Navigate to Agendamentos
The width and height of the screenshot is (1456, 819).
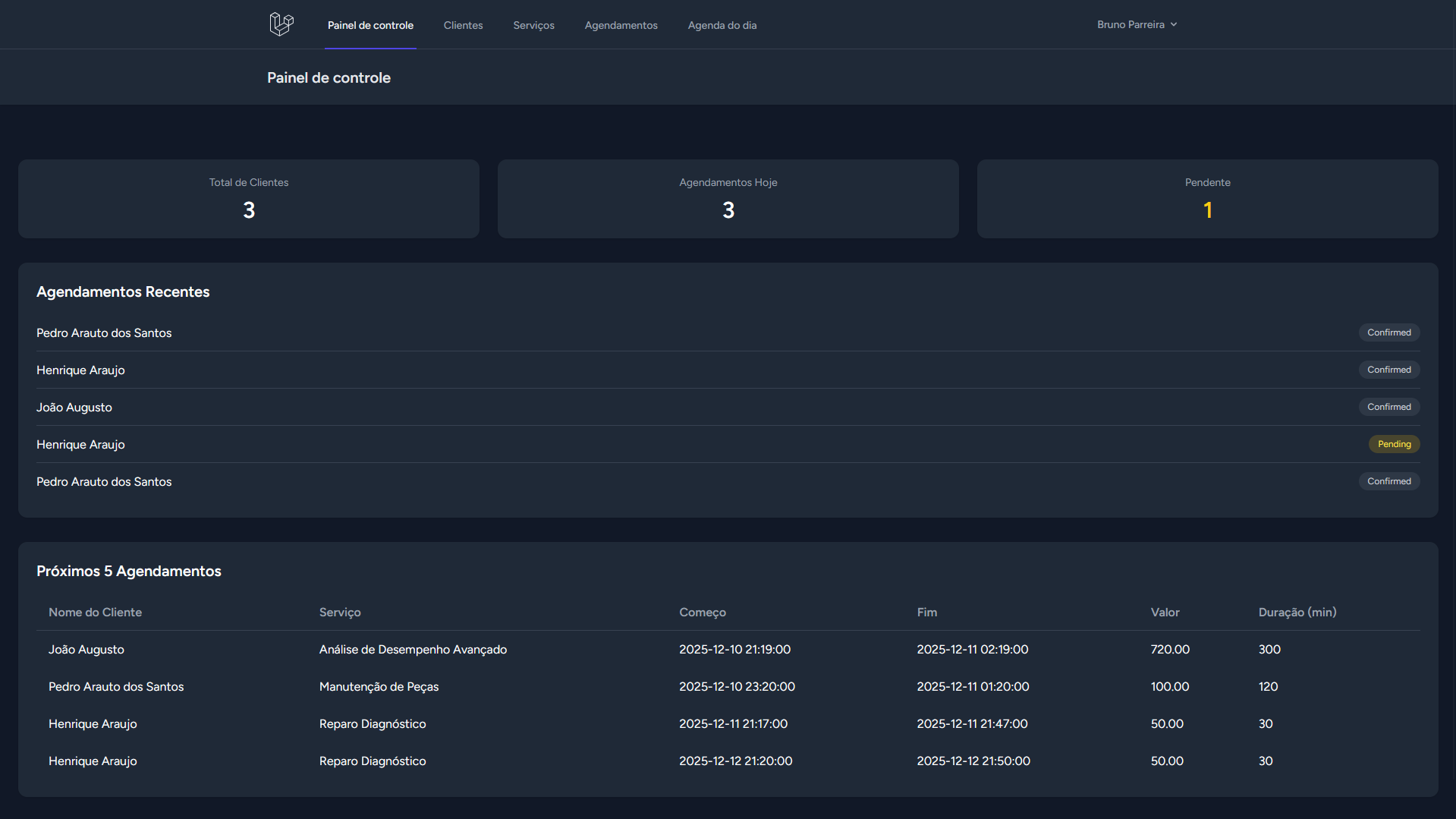click(621, 24)
